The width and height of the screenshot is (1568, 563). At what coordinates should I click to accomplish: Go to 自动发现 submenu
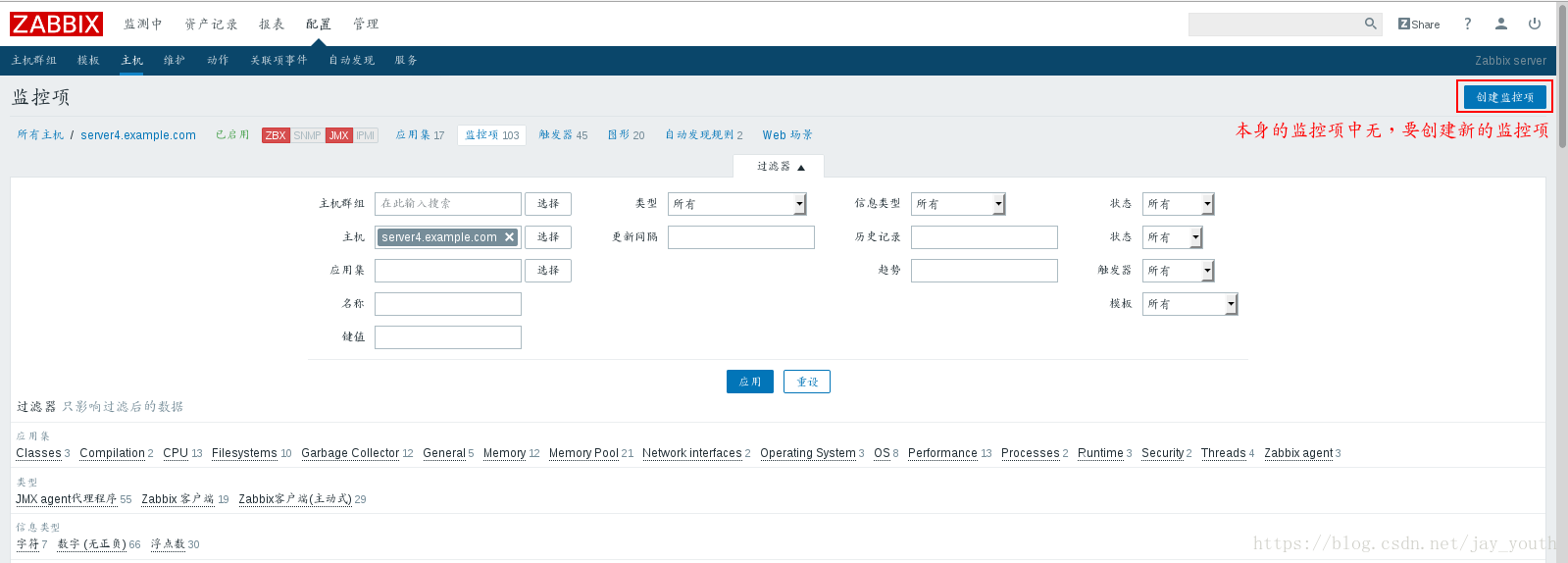coord(351,61)
